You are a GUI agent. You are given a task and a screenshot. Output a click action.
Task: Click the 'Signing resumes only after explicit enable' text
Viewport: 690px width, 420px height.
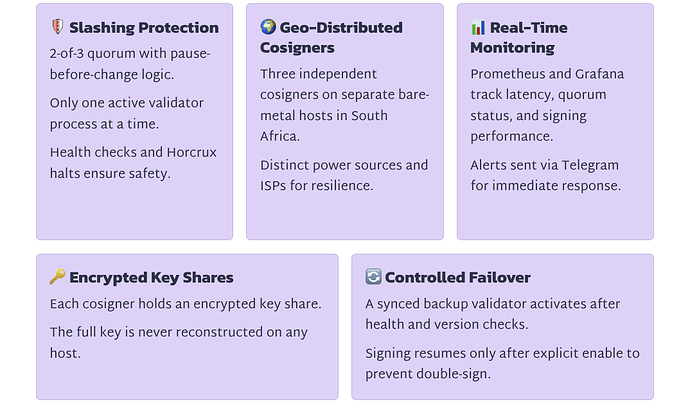(x=503, y=363)
